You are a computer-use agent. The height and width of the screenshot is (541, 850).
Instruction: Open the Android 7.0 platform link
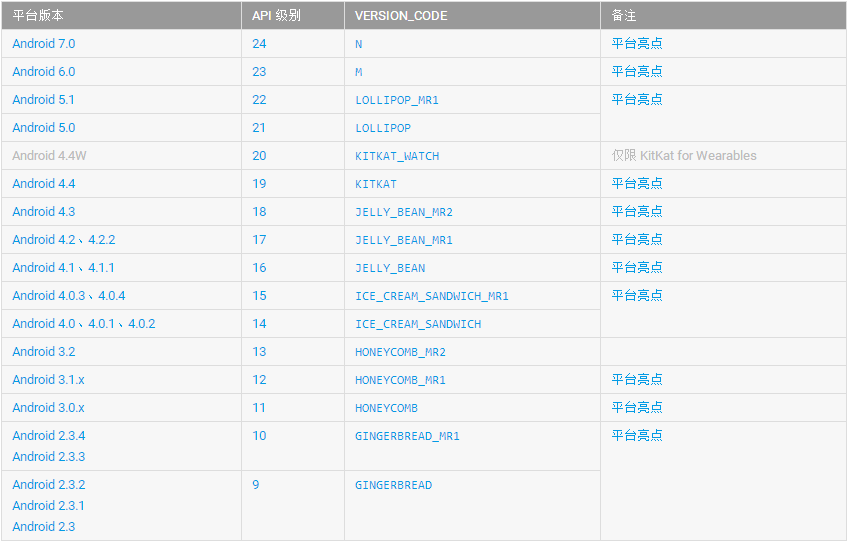[43, 44]
